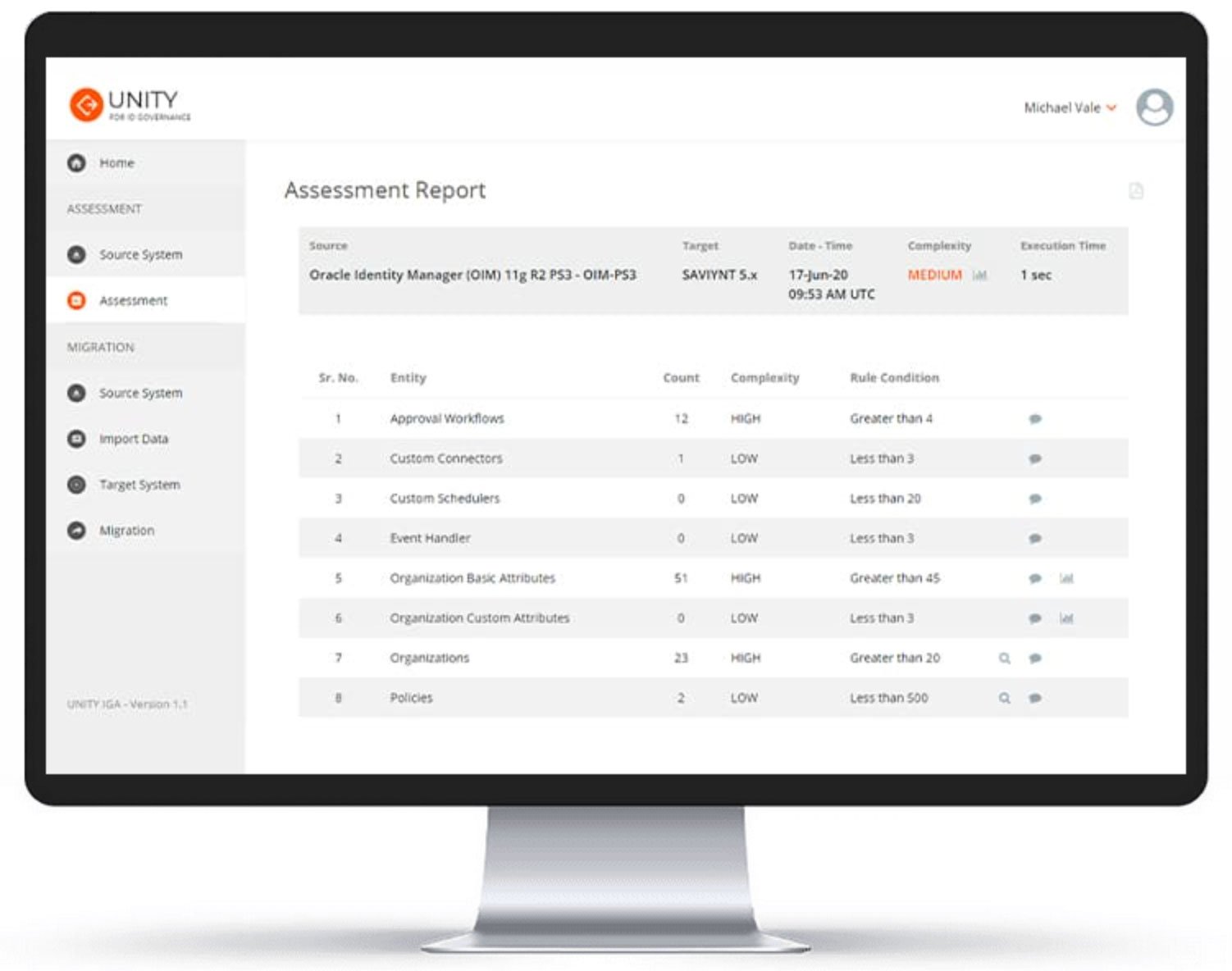Go to Home in the sidebar
Screen dimensions: 1232x971
point(116,162)
